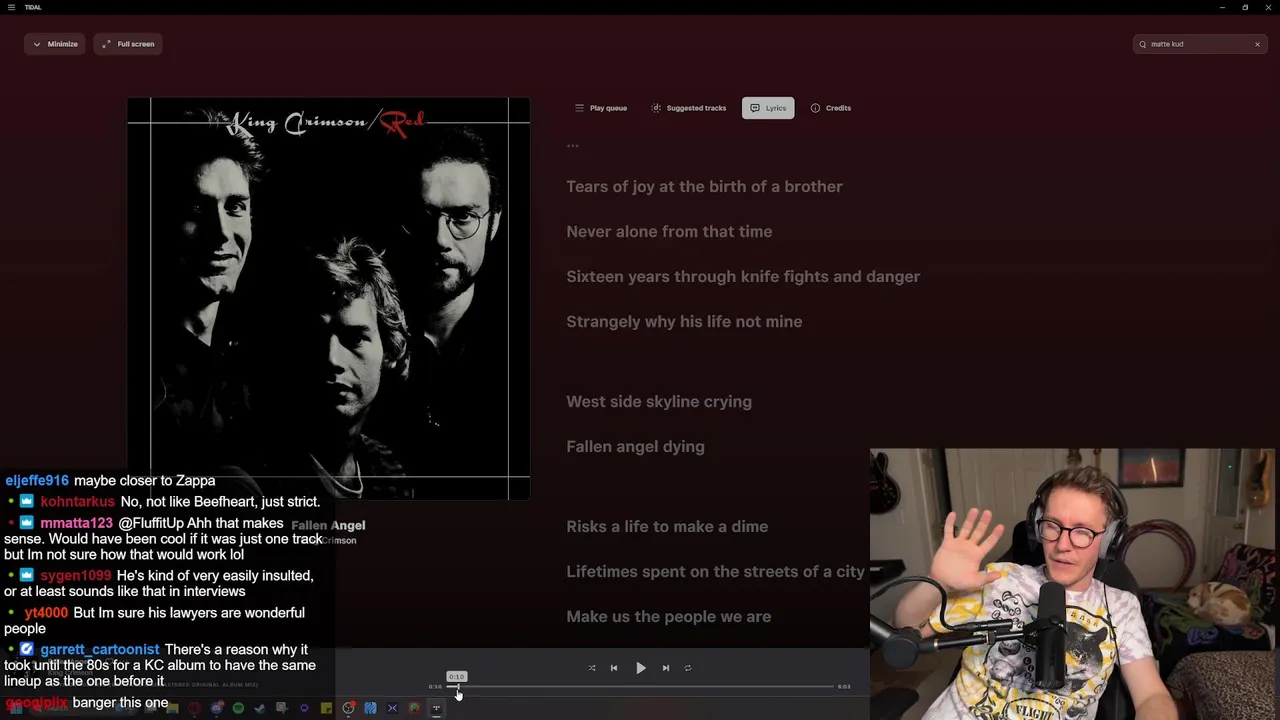
Task: Jump to lyric 'West side skyline crying'
Action: (x=659, y=401)
